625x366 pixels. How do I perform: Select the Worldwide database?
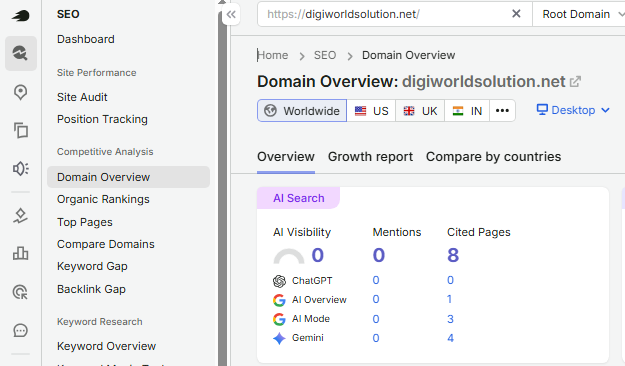(302, 111)
